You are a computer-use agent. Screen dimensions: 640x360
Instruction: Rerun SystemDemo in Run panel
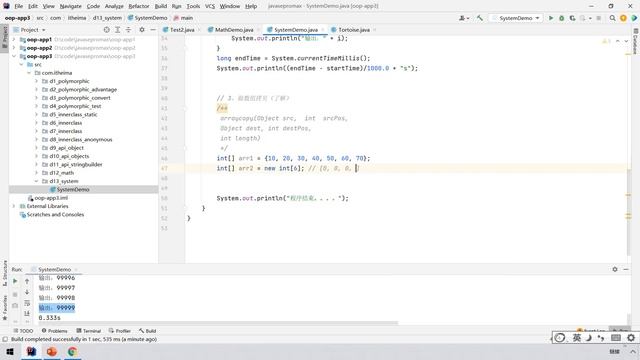pyautogui.click(x=15, y=281)
